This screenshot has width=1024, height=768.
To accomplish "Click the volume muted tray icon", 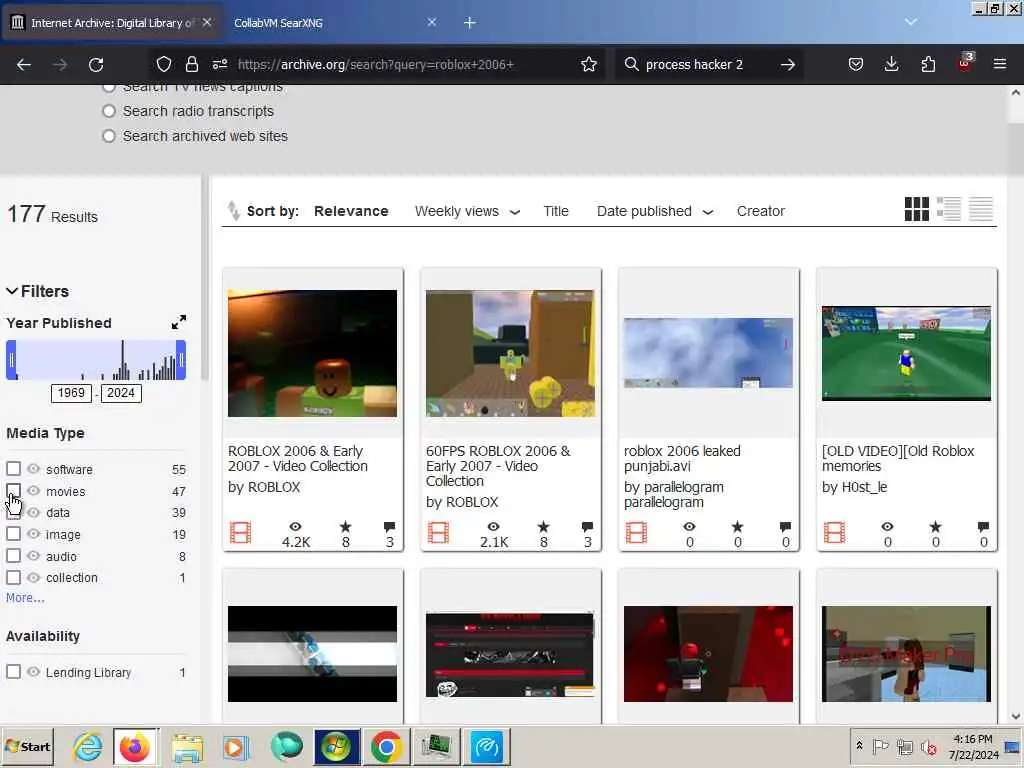I will 928,746.
